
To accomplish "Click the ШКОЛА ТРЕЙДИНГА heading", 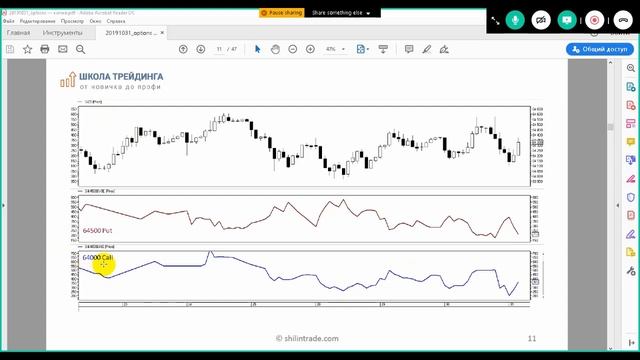I will coord(121,76).
